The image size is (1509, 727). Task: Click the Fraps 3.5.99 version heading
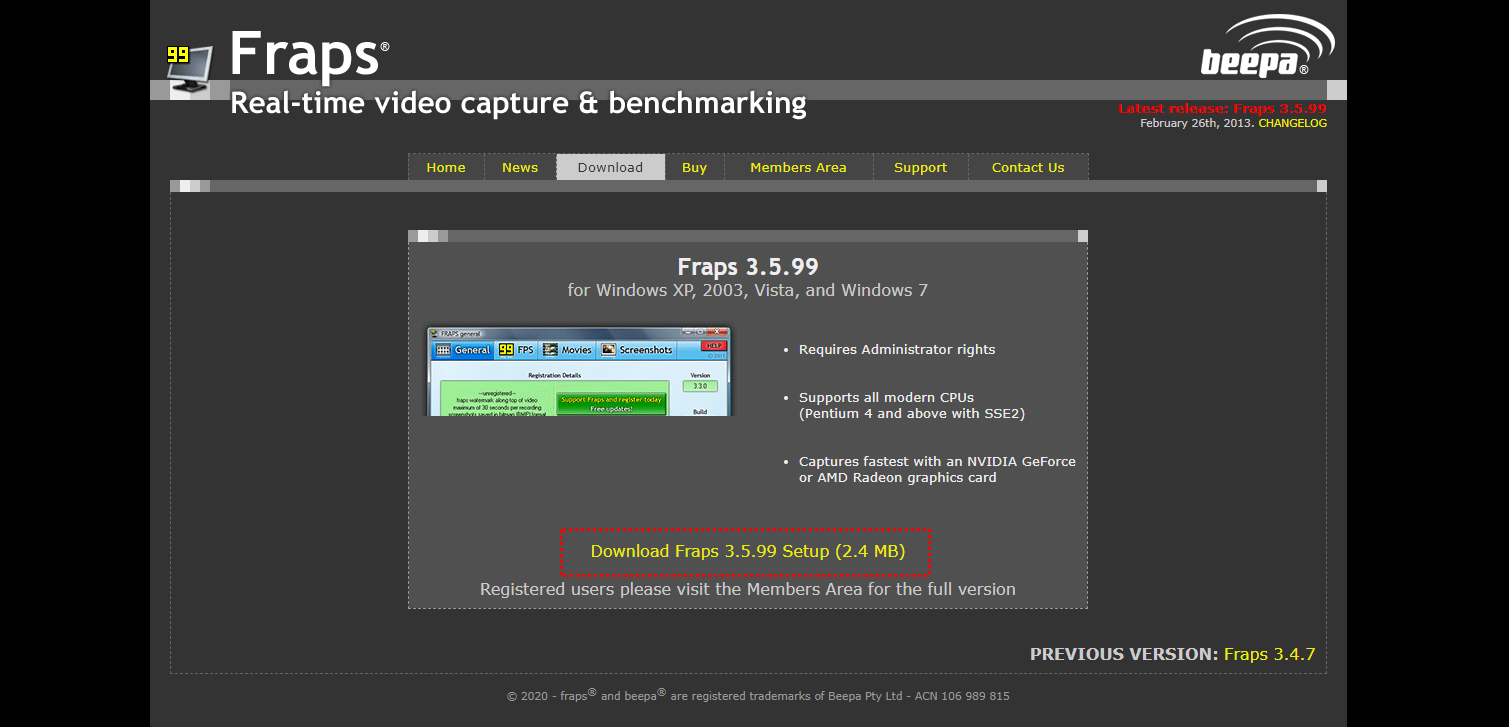[x=748, y=267]
